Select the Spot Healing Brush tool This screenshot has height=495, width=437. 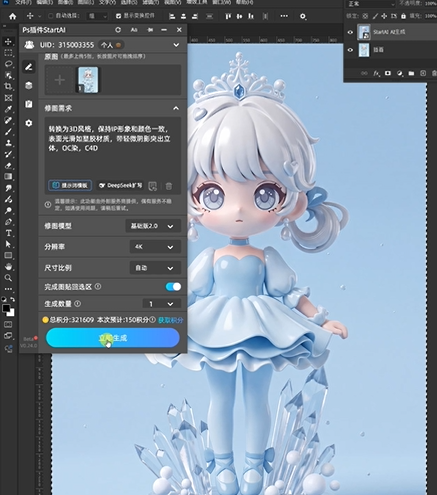[x=8, y=120]
